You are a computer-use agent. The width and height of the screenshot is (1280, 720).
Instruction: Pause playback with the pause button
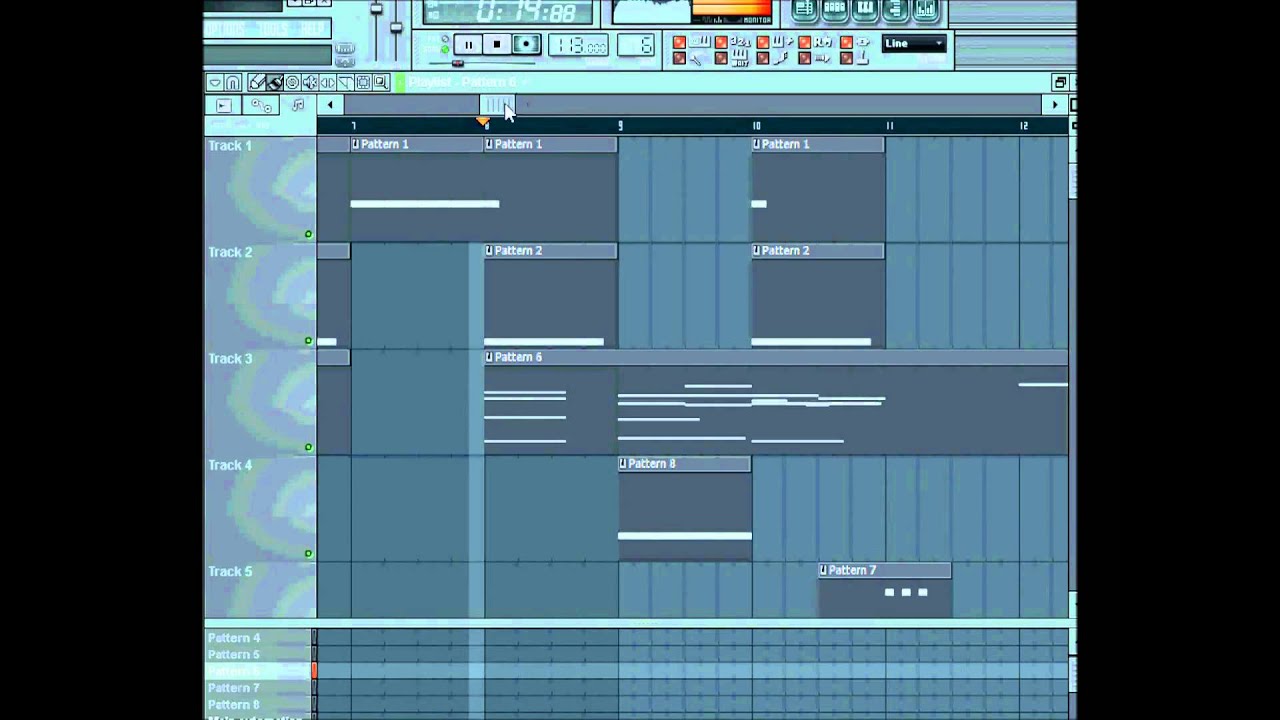pyautogui.click(x=468, y=44)
